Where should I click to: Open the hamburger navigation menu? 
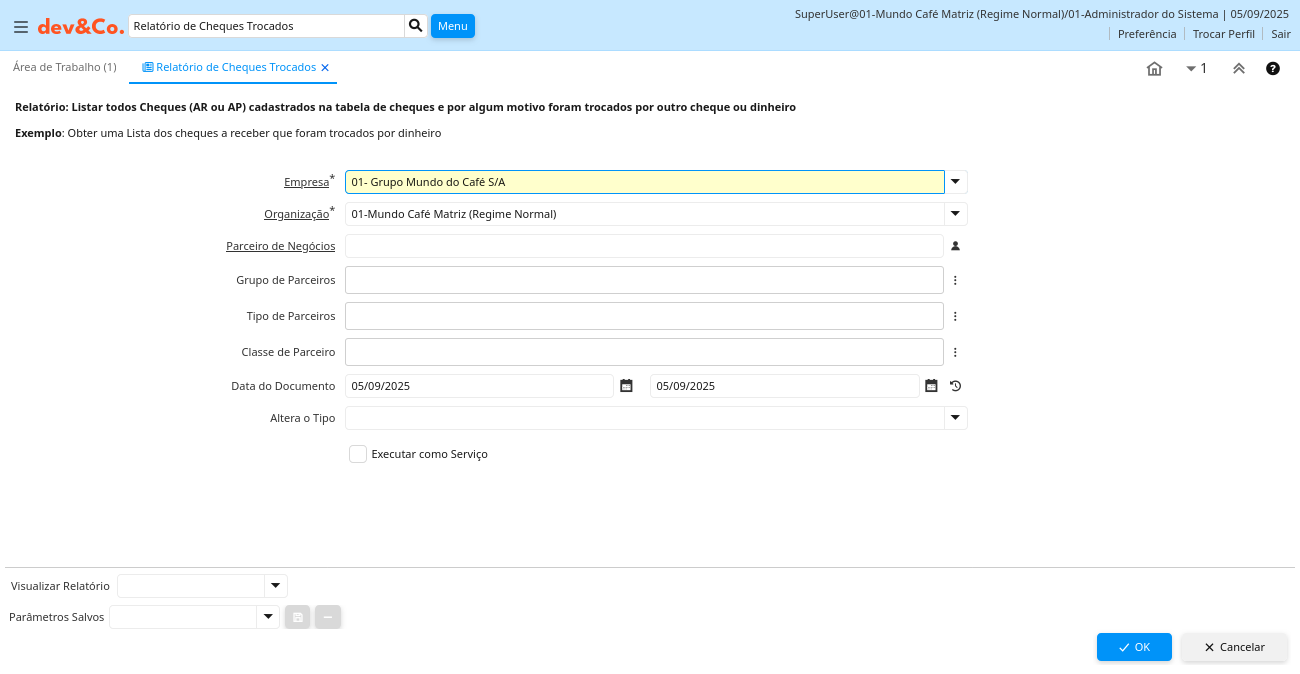click(x=21, y=27)
